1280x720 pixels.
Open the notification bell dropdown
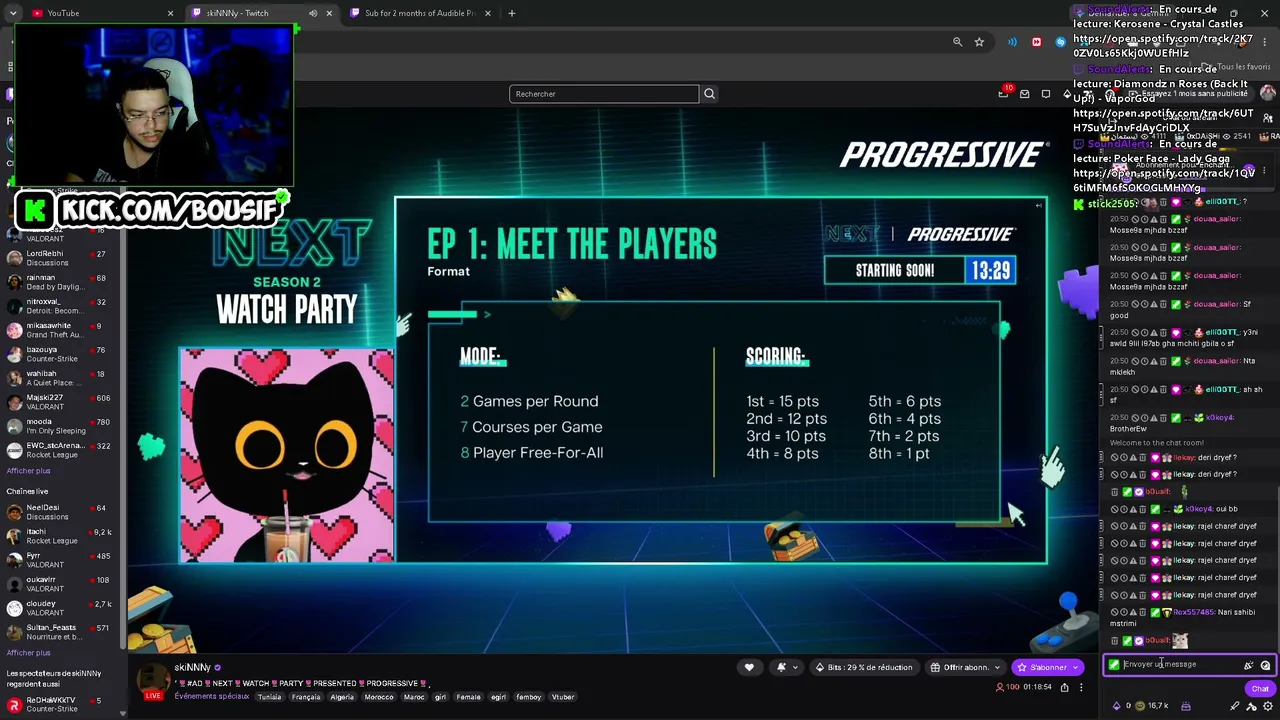click(x=786, y=667)
